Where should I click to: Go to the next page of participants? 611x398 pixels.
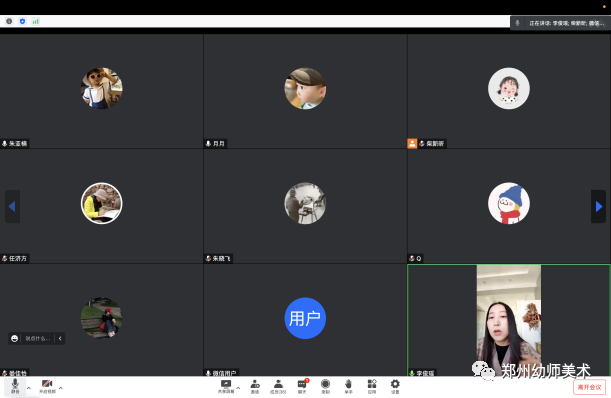coord(599,206)
